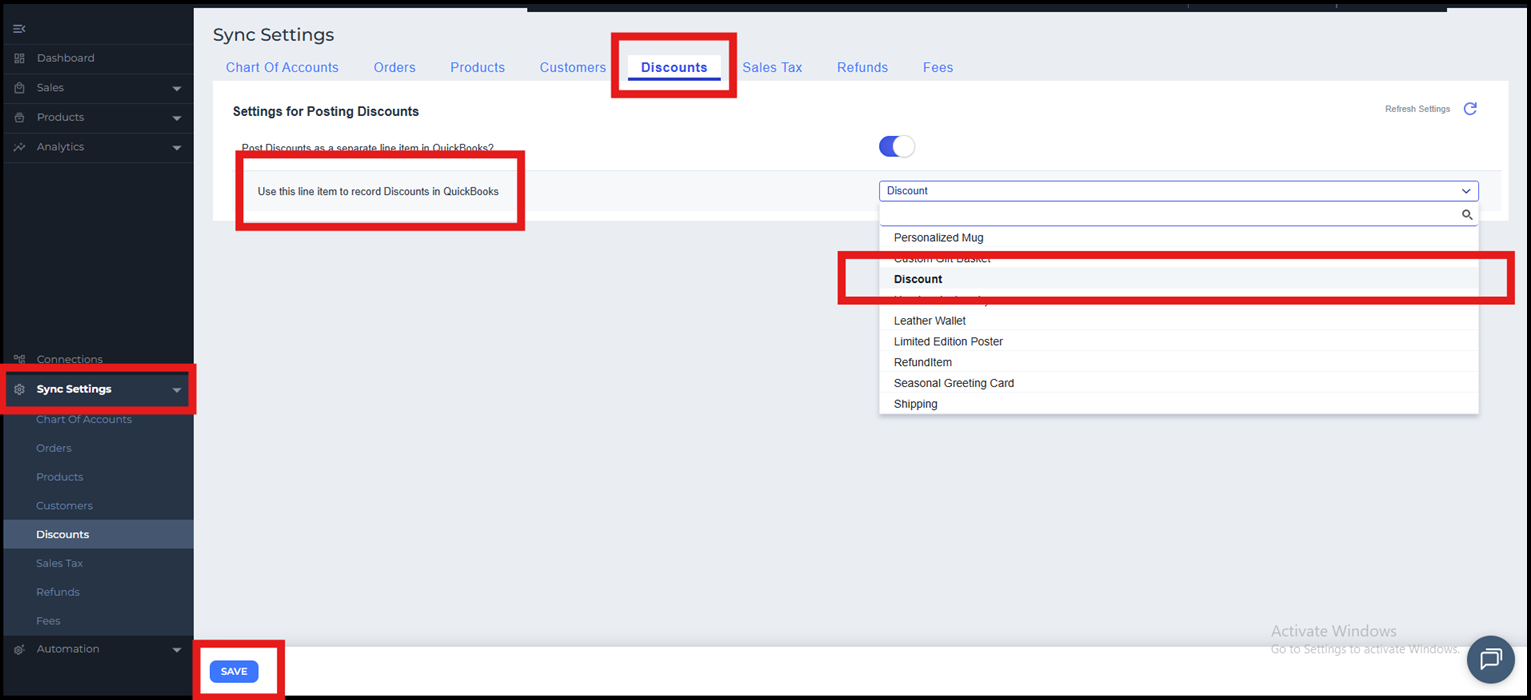Click the Refresh Settings circular arrow icon
The image size is (1531, 700).
1470,109
